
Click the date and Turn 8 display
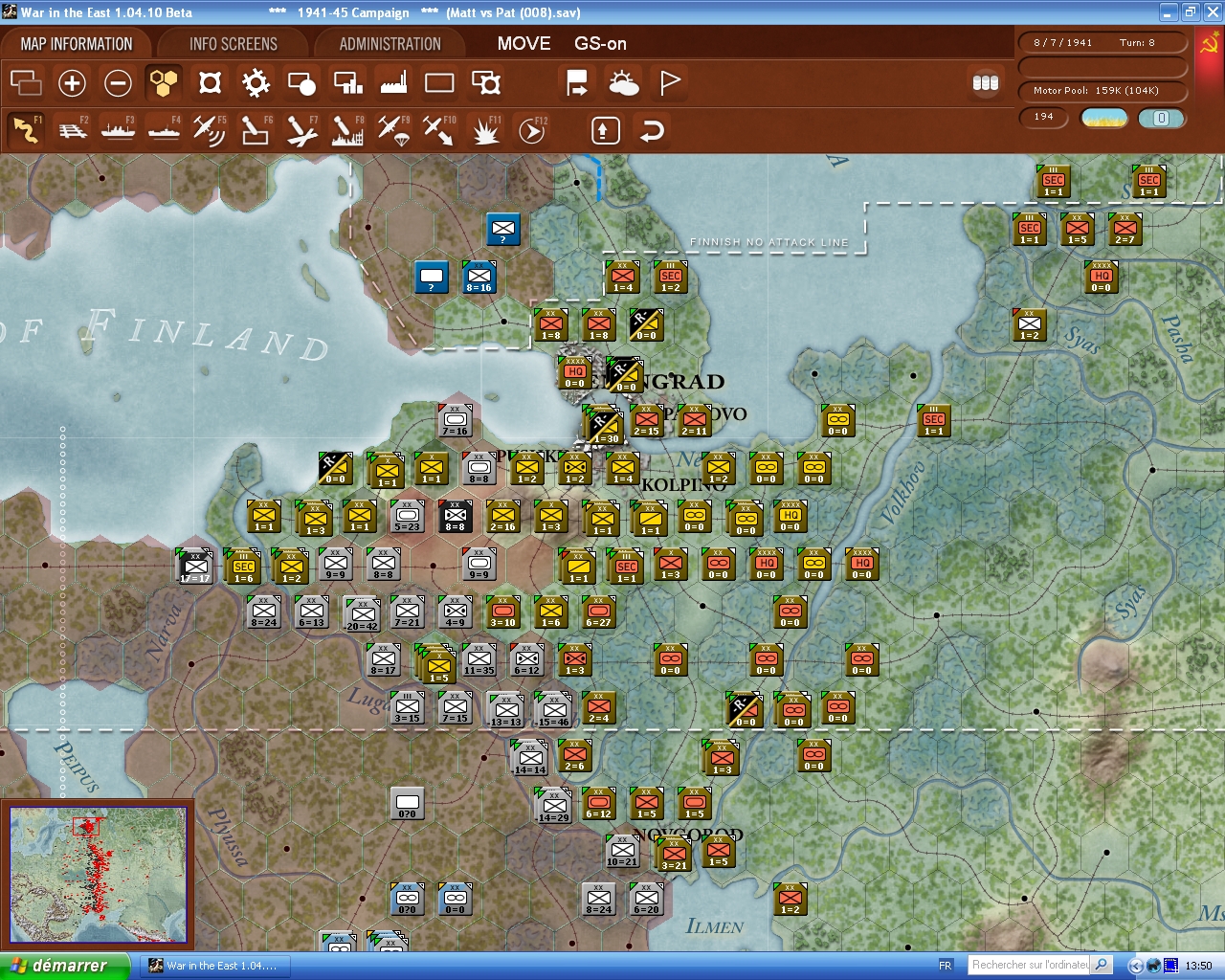[x=1103, y=43]
